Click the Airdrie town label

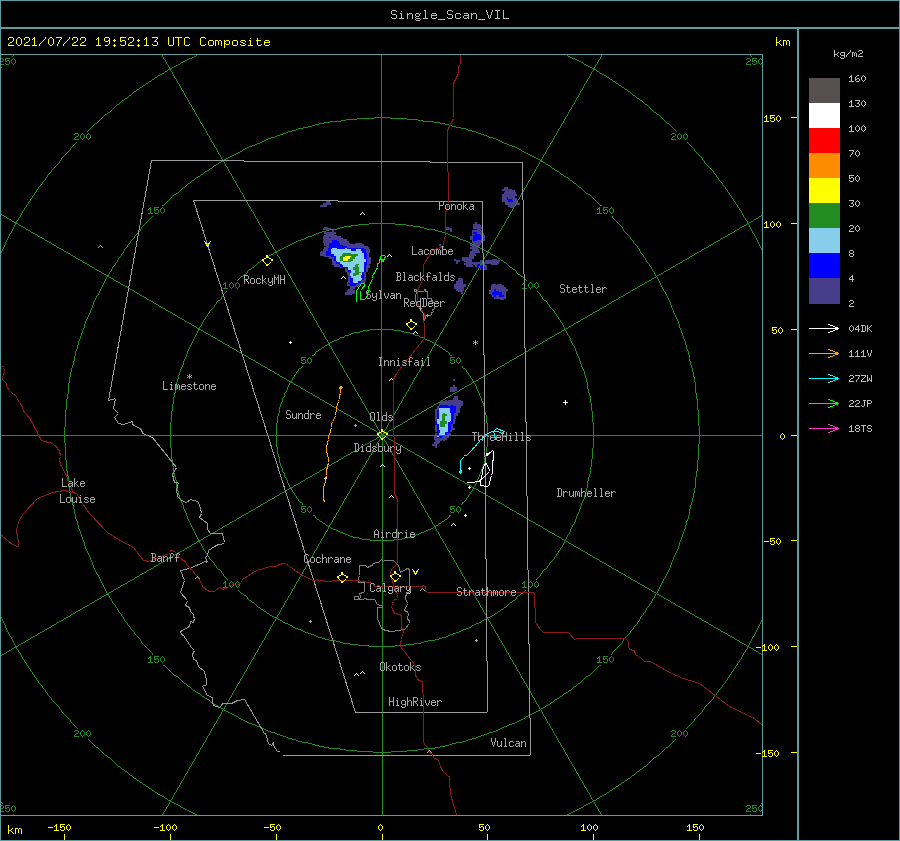[394, 534]
